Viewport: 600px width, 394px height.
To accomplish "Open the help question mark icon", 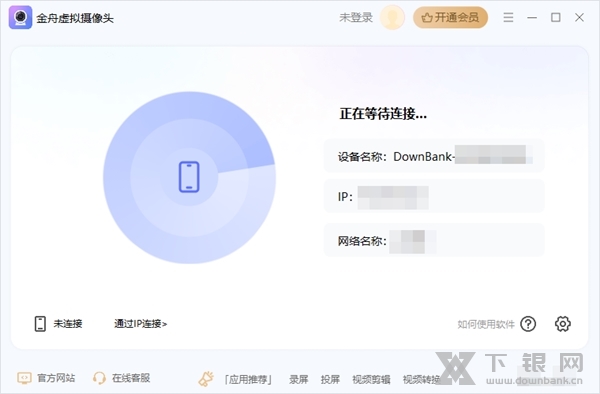I will pos(528,324).
